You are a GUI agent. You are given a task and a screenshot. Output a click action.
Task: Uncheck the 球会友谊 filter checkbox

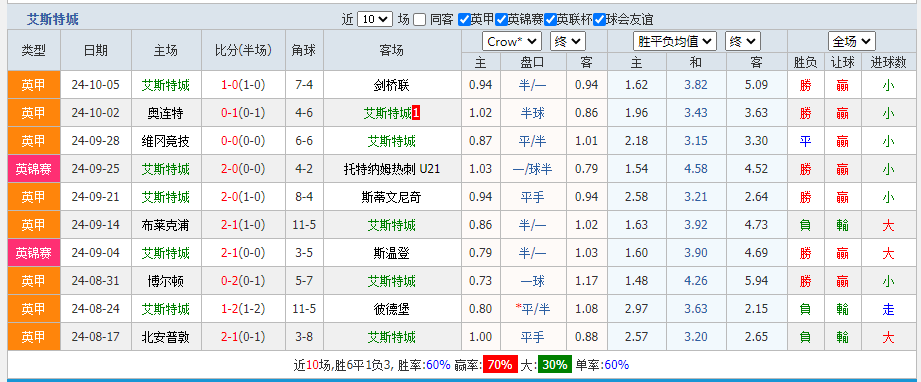(599, 20)
